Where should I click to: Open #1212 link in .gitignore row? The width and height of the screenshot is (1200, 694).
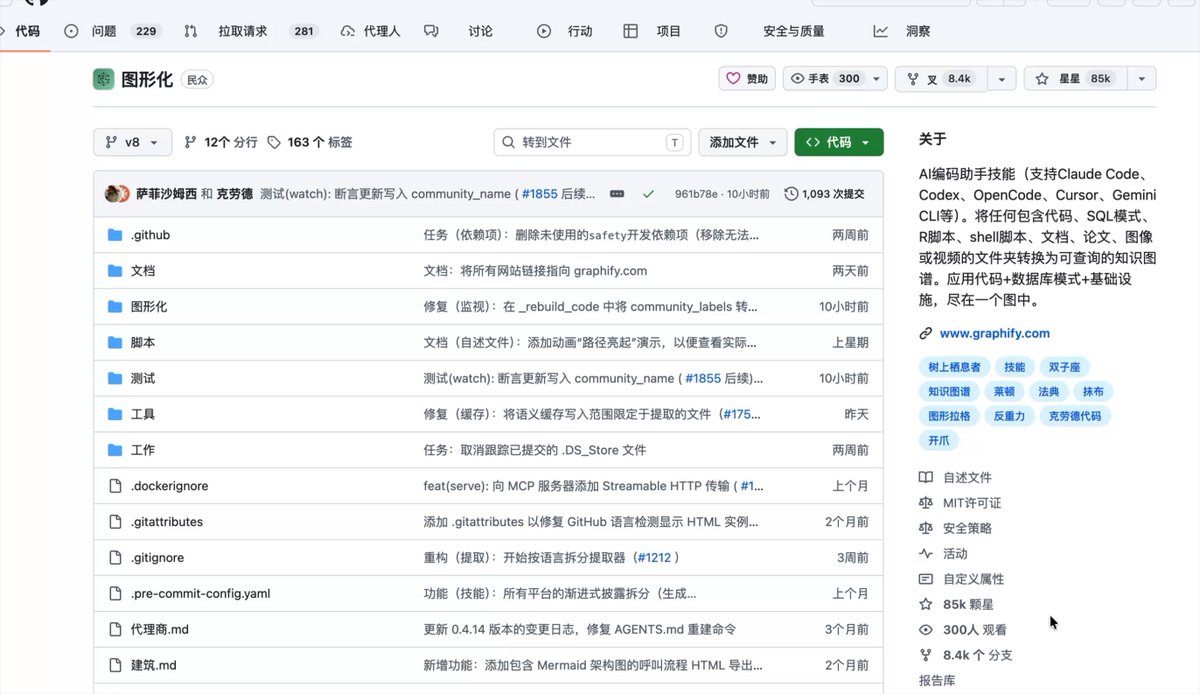pyautogui.click(x=653, y=558)
